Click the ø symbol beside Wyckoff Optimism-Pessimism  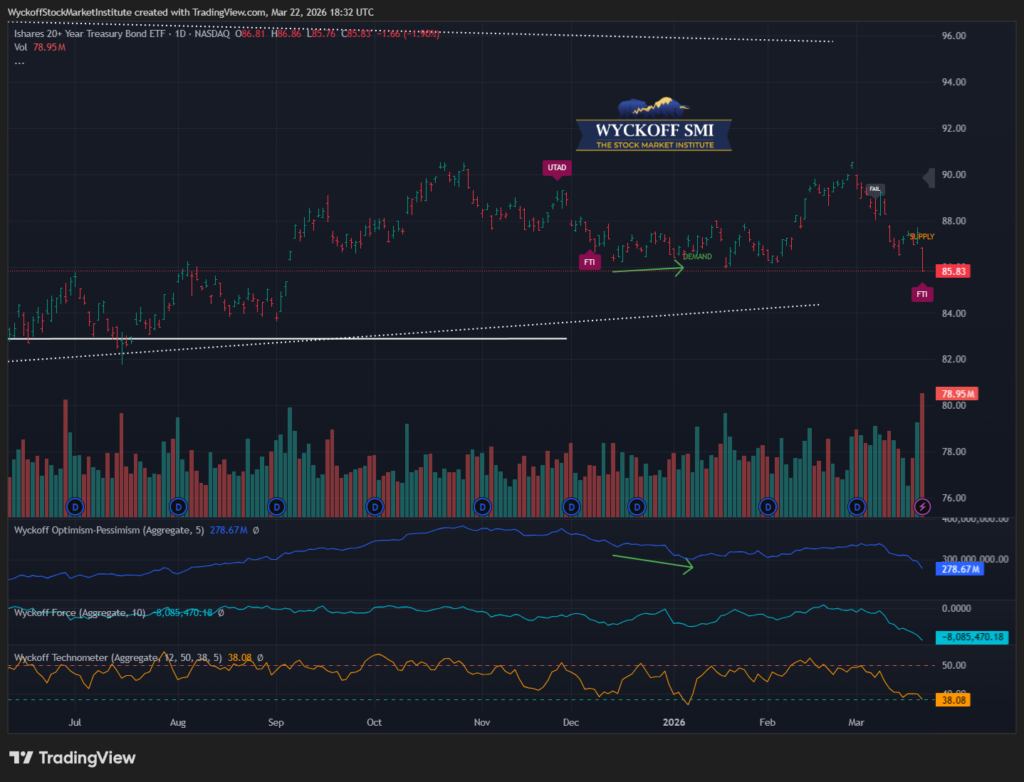pyautogui.click(x=255, y=530)
